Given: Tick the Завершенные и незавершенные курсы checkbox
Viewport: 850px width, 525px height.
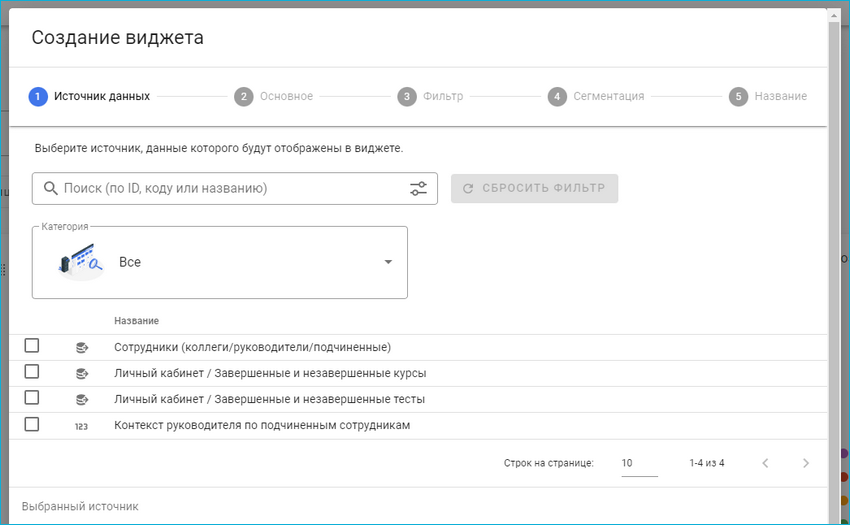Looking at the screenshot, I should 32,372.
